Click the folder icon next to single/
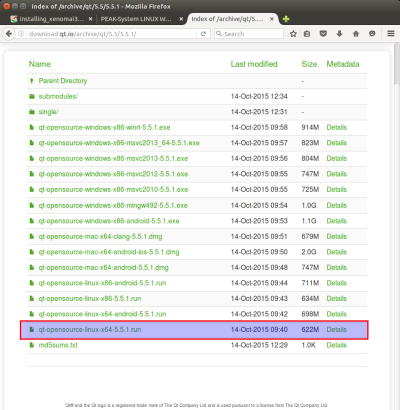This screenshot has height=410, width=400. (32, 112)
